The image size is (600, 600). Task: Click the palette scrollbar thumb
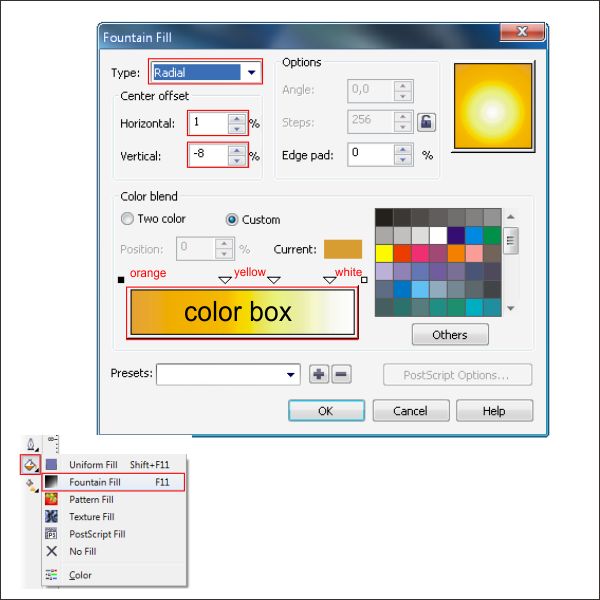click(x=511, y=241)
